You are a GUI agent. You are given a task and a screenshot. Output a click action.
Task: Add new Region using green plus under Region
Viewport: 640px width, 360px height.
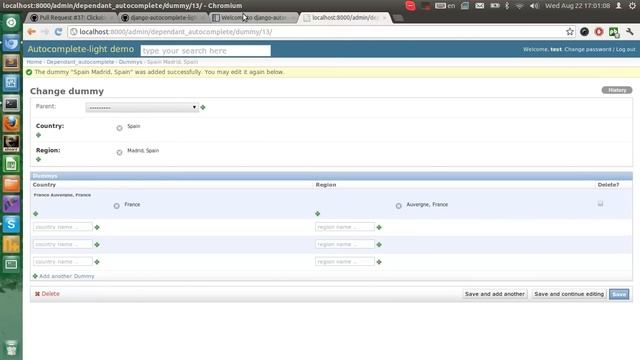click(x=38, y=160)
